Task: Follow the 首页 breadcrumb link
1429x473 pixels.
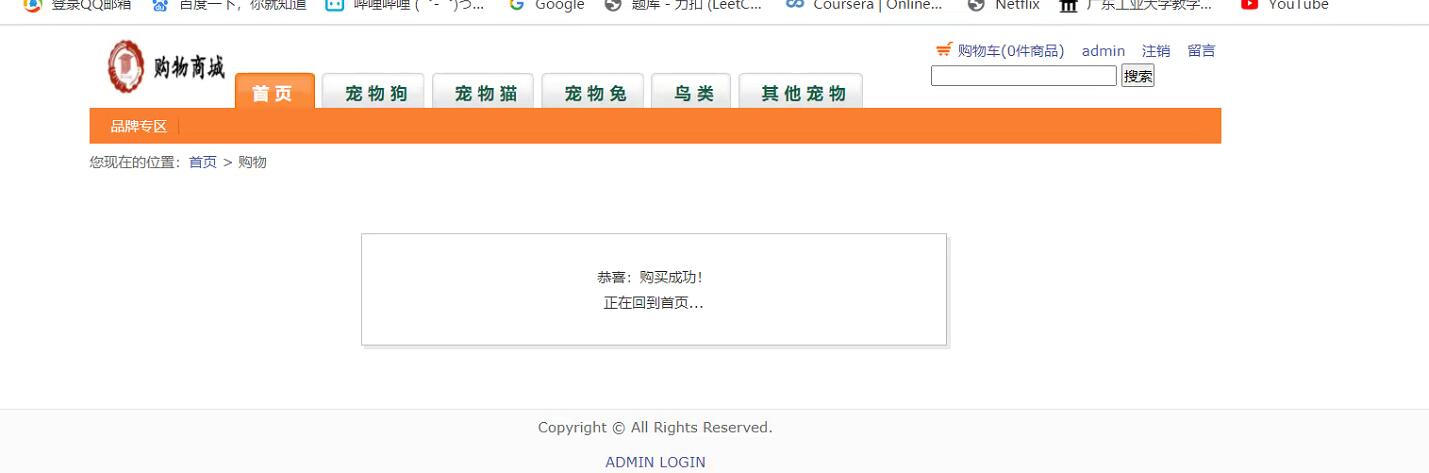Action: click(x=203, y=162)
